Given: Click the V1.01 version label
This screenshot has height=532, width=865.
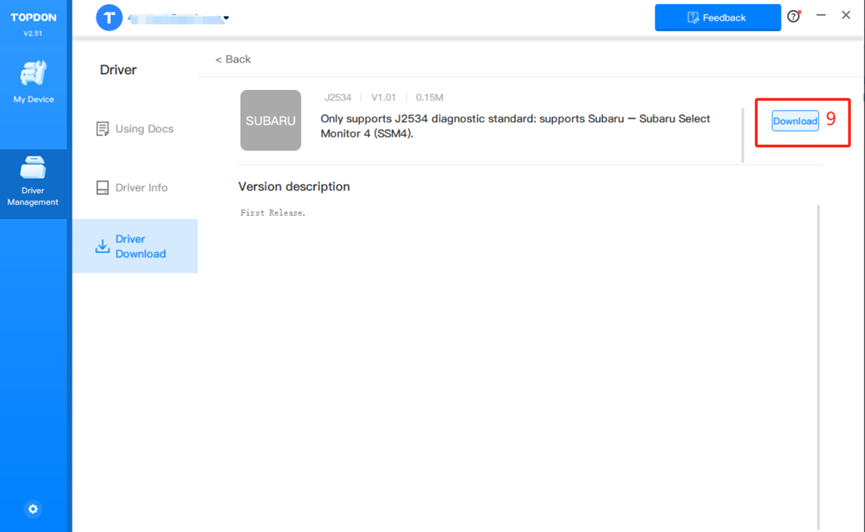Looking at the screenshot, I should pyautogui.click(x=383, y=98).
